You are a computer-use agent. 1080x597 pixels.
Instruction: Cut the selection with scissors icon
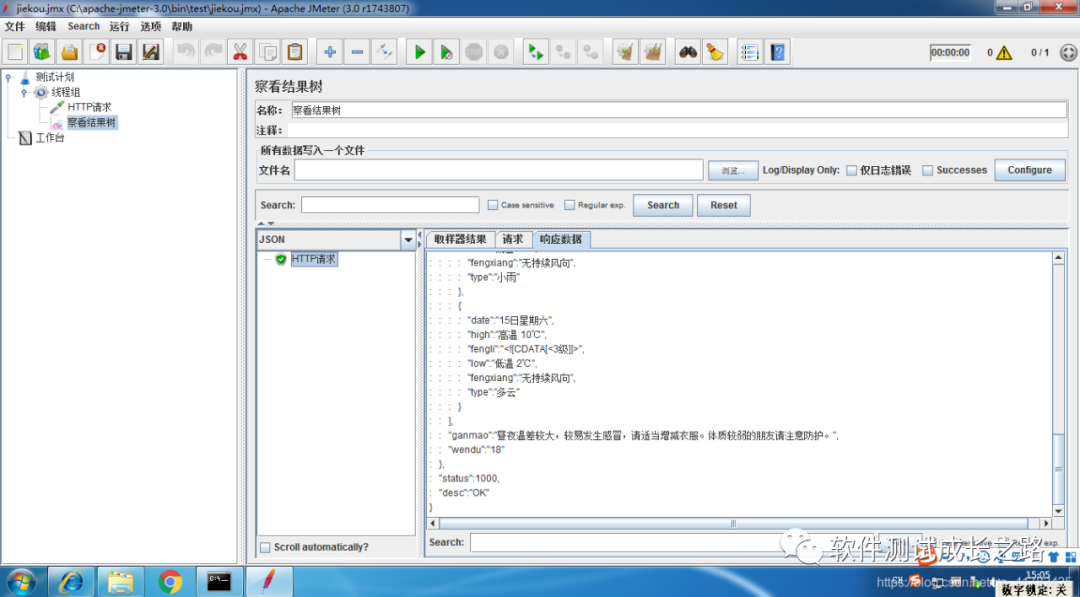(x=240, y=52)
